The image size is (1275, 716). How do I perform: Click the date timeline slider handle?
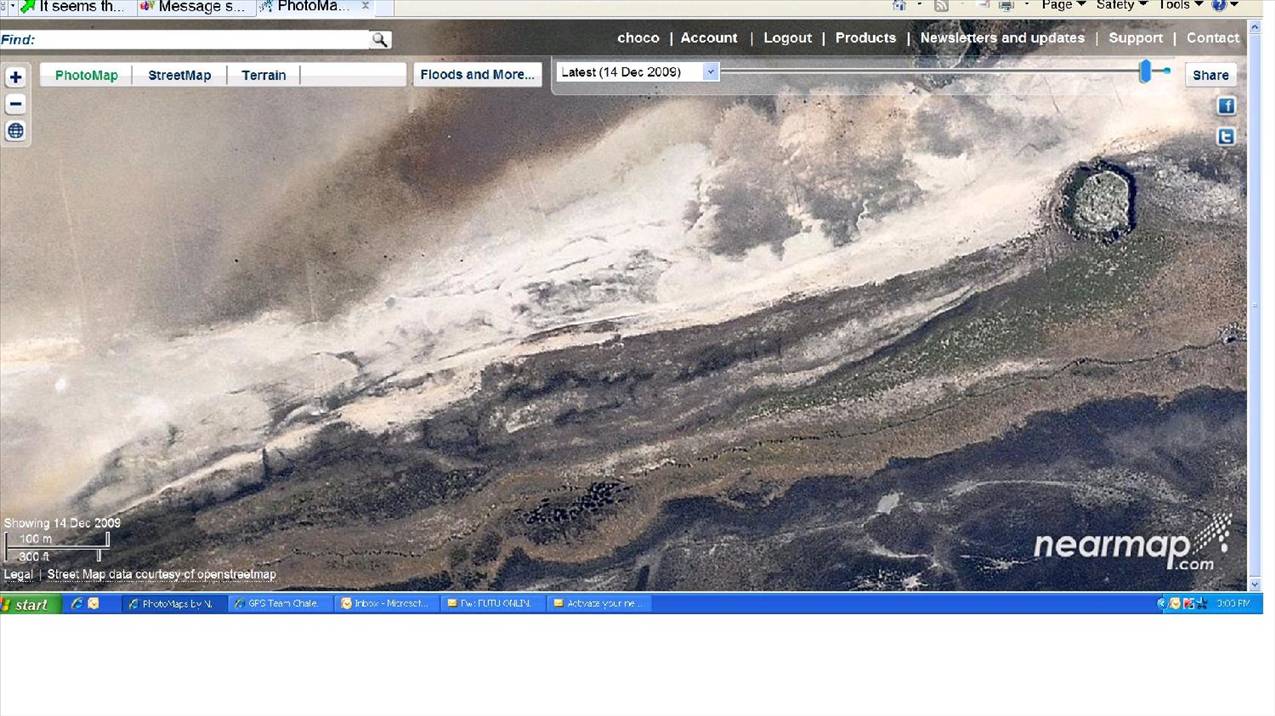click(1146, 71)
